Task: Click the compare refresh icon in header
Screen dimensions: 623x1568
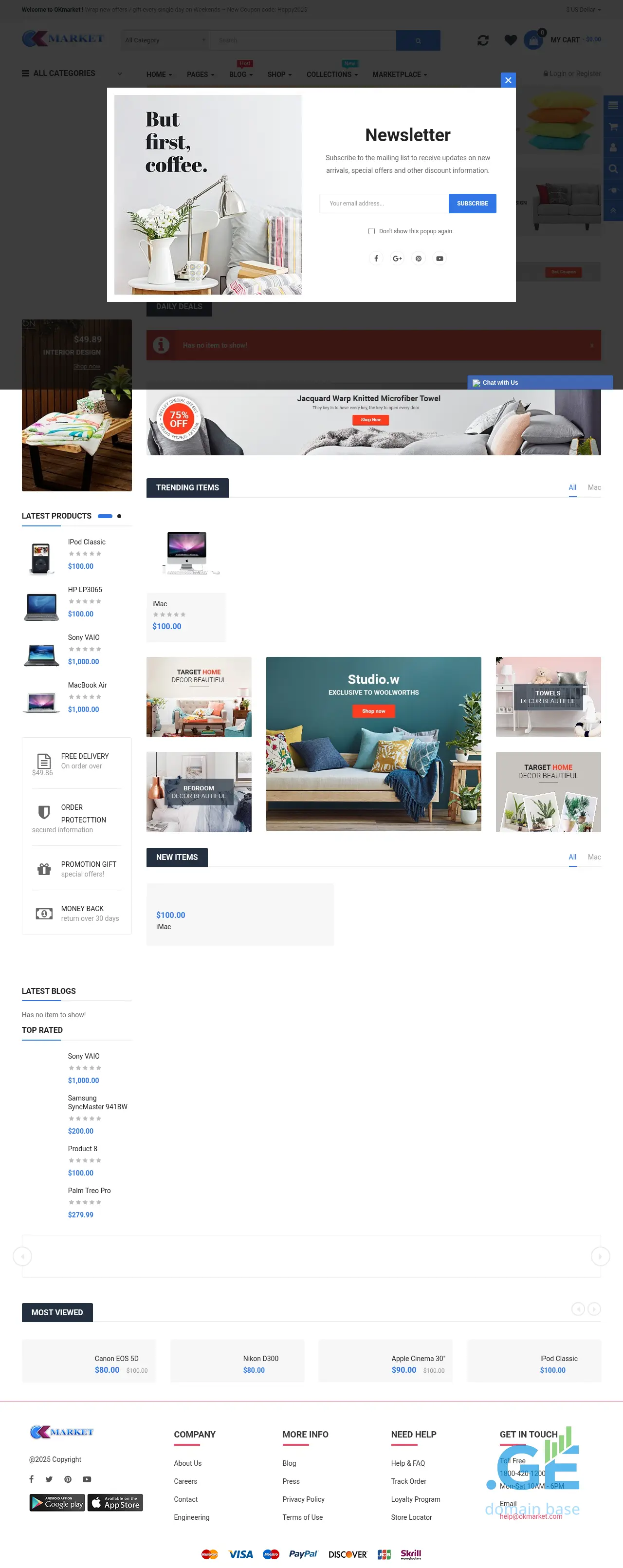Action: (x=483, y=40)
